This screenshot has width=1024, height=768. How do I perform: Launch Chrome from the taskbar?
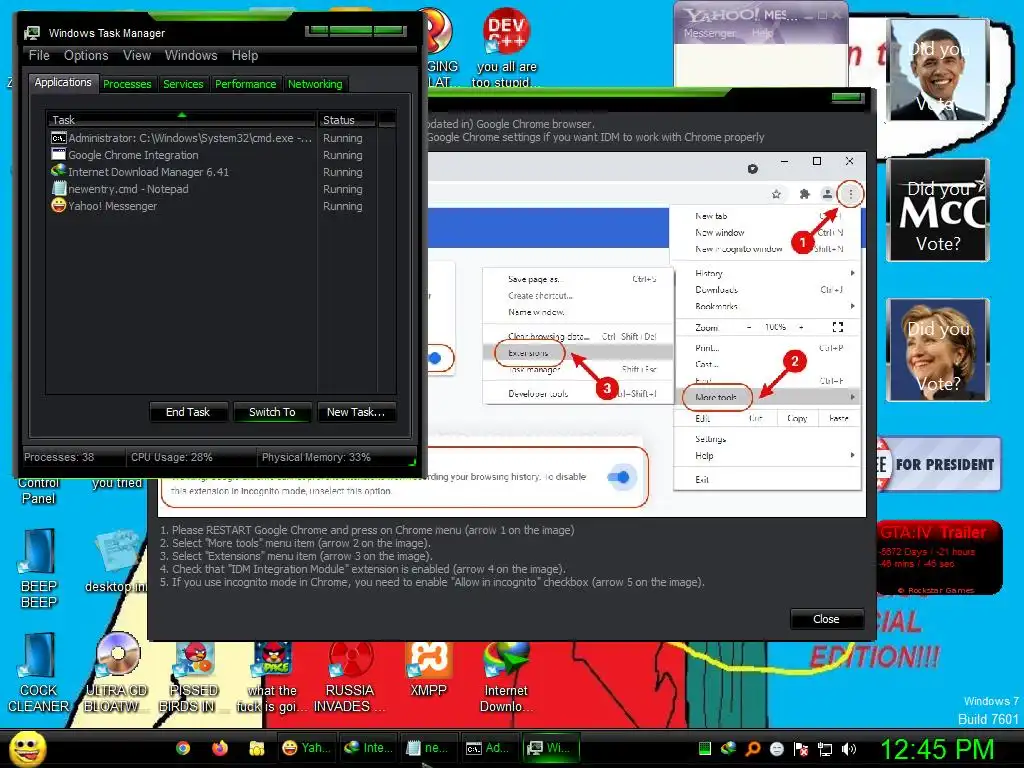pyautogui.click(x=183, y=748)
